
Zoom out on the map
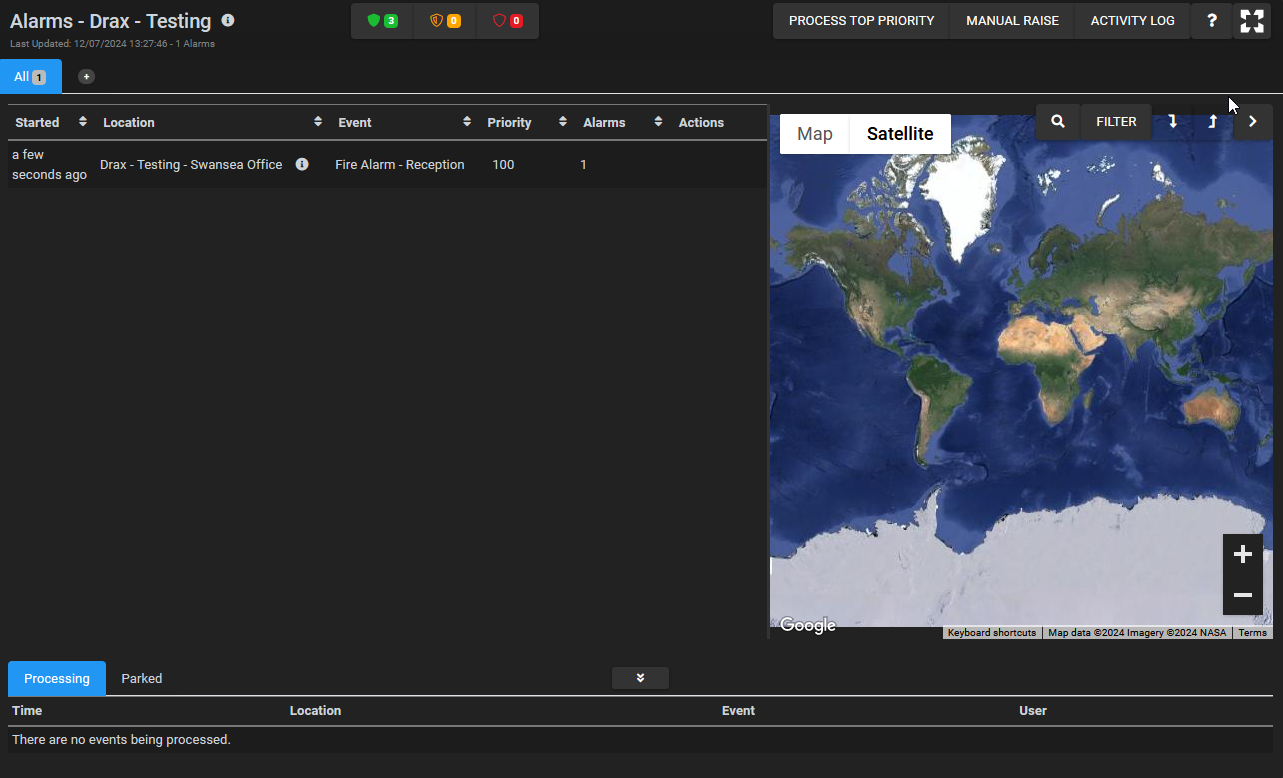point(1243,595)
